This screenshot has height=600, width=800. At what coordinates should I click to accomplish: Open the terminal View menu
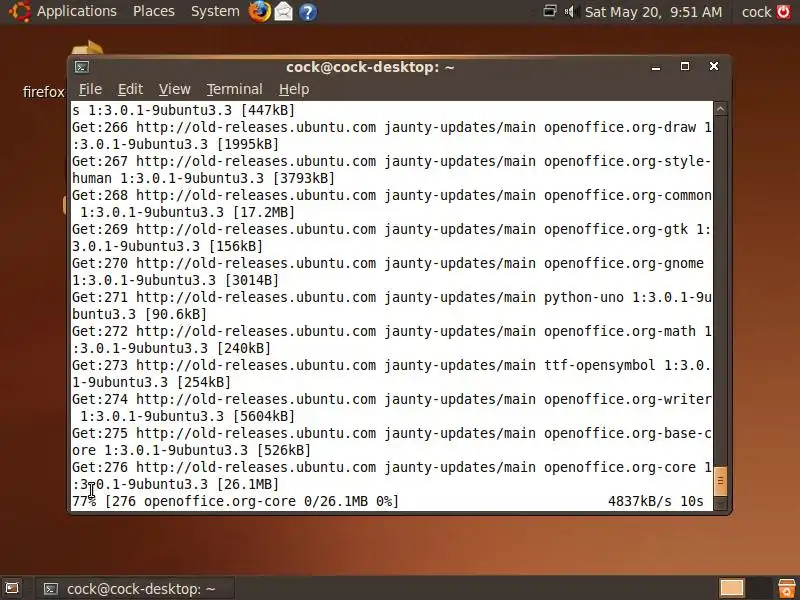pos(174,89)
